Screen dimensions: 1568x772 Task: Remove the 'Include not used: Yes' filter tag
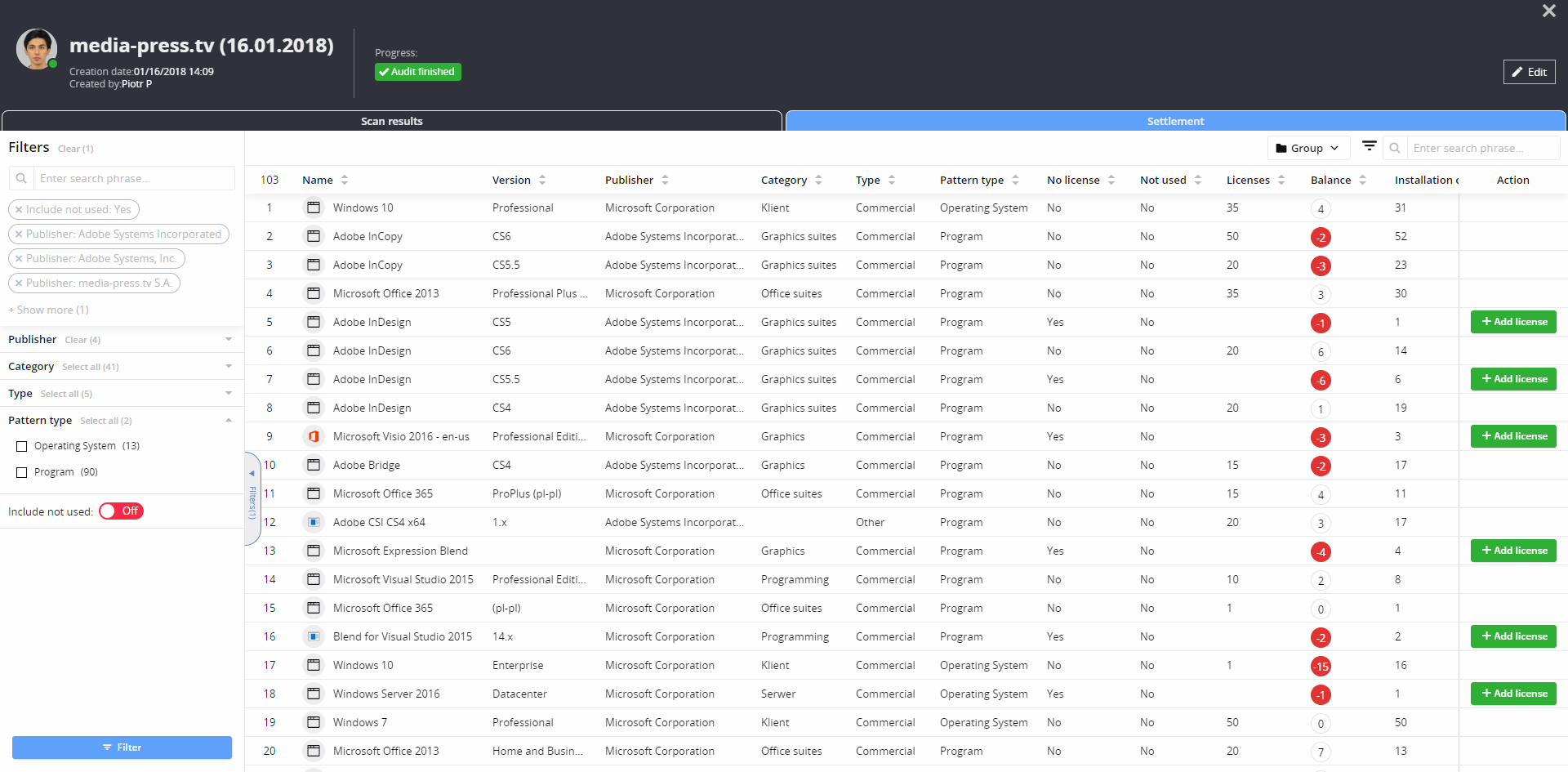(19, 210)
